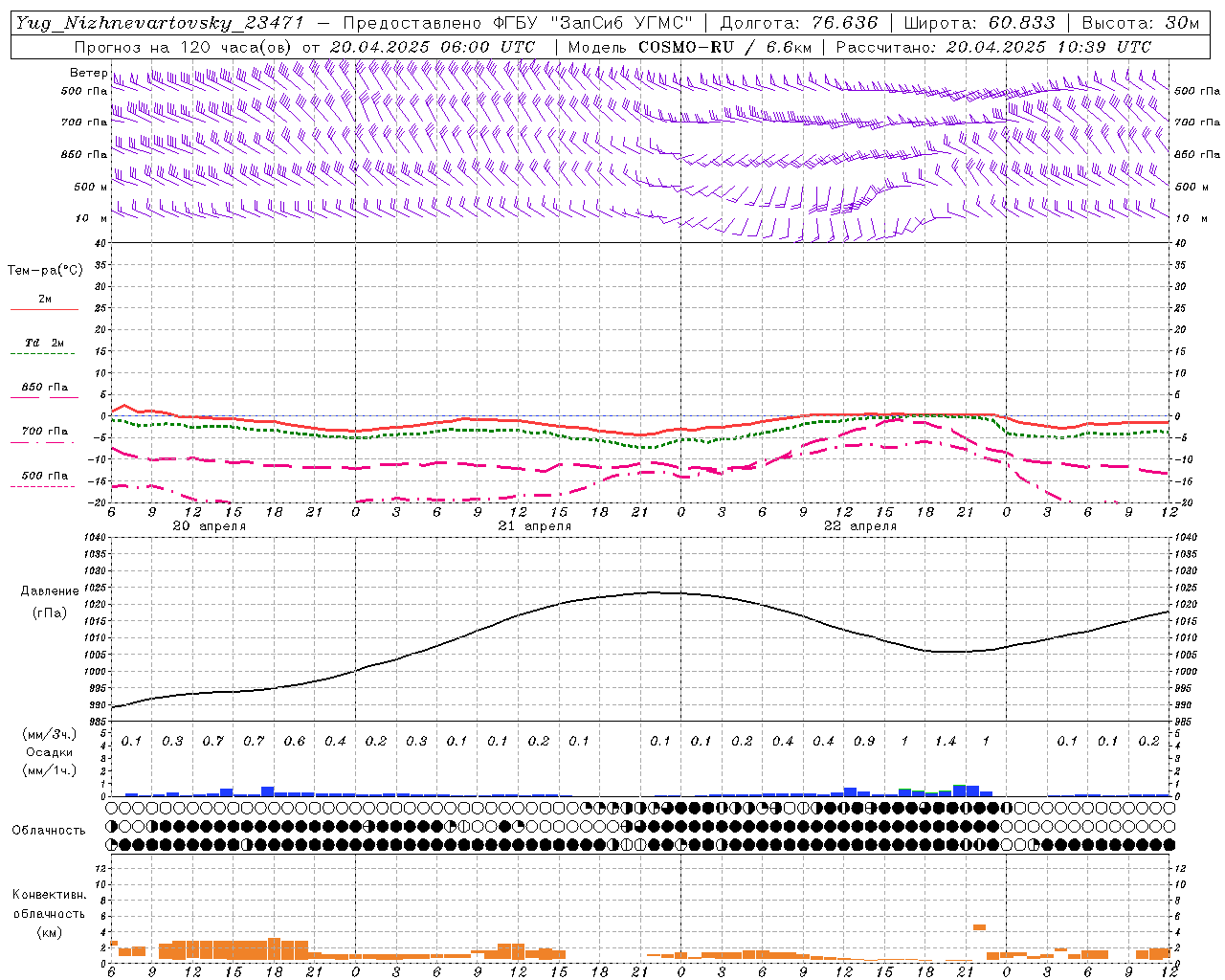The height and width of the screenshot is (980, 1225).
Task: Select the 21 апреля date label
Action: pos(534,526)
